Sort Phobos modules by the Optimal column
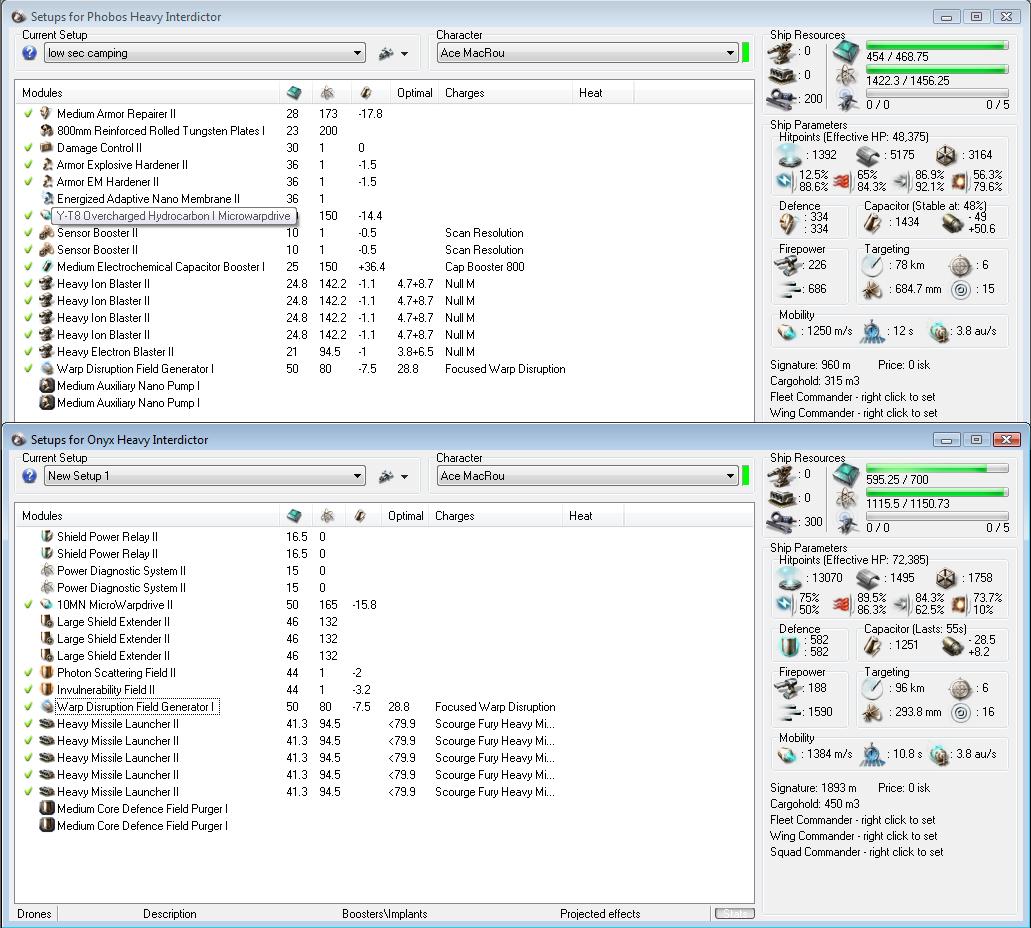Viewport: 1031px width, 928px height. pos(414,93)
